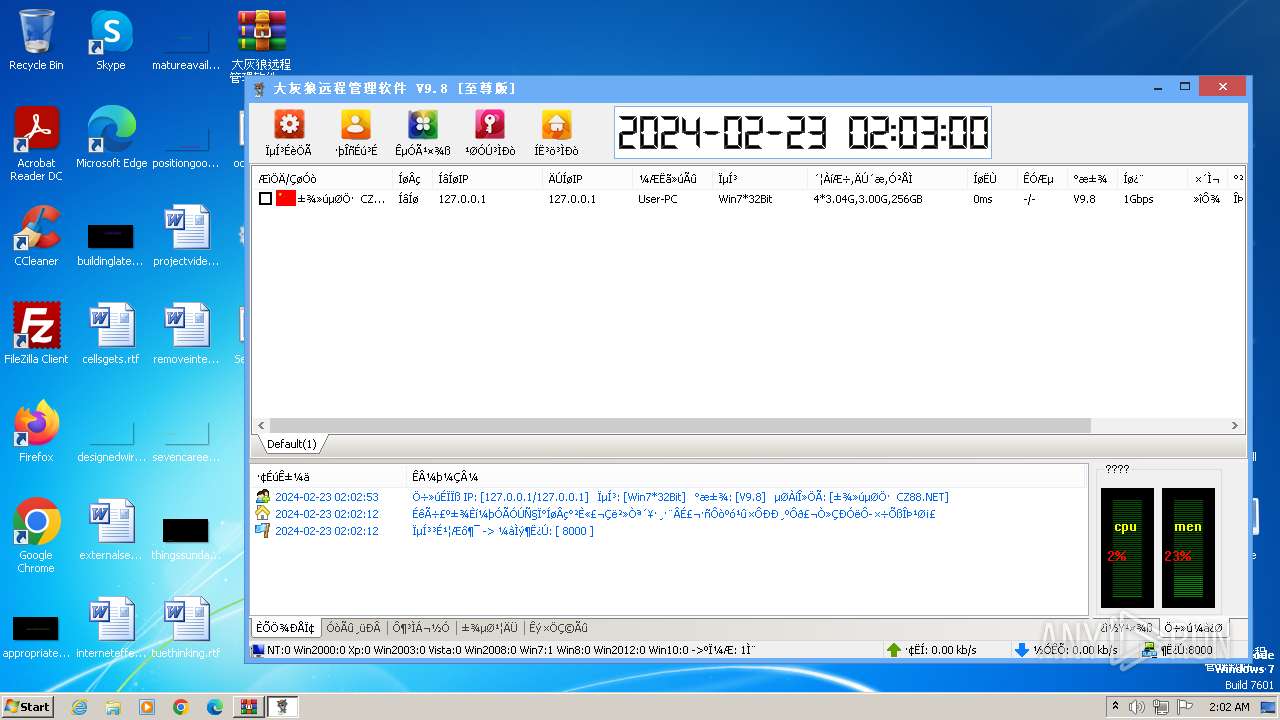Open the fourth bottom log tab
This screenshot has width=1280, height=720.
coord(489,628)
